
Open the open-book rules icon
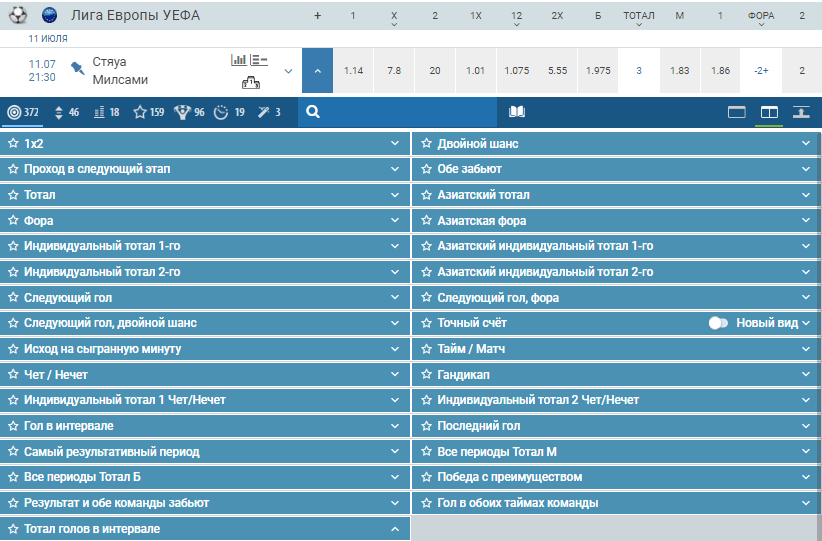(x=517, y=112)
